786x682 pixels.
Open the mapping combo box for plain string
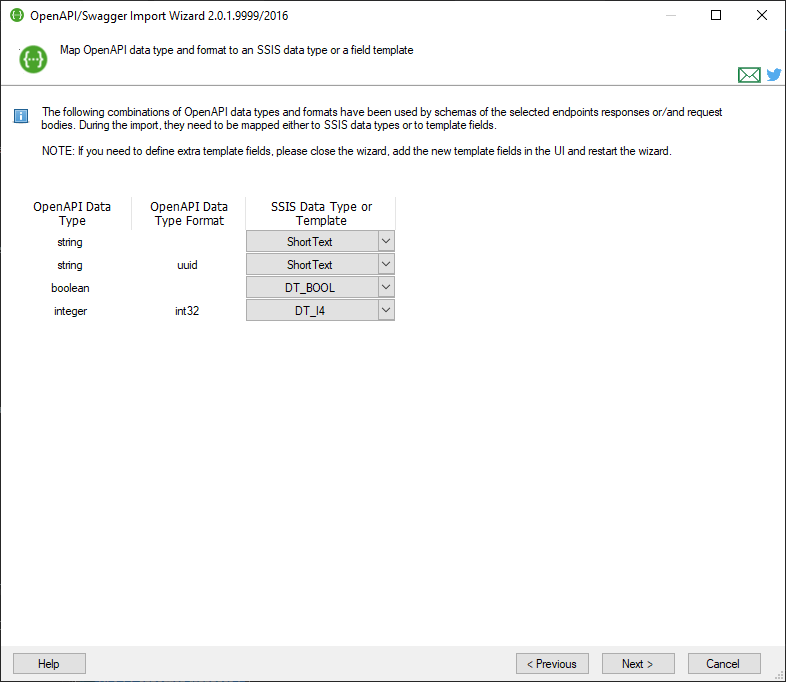(320, 242)
